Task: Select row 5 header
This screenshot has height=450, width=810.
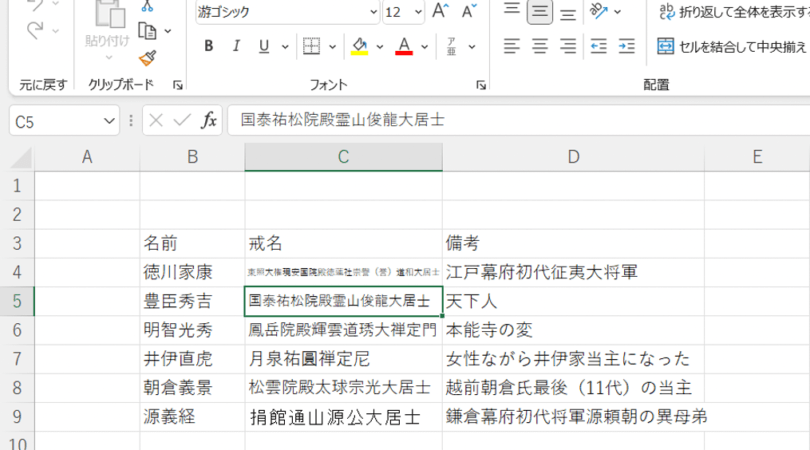Action: click(17, 301)
